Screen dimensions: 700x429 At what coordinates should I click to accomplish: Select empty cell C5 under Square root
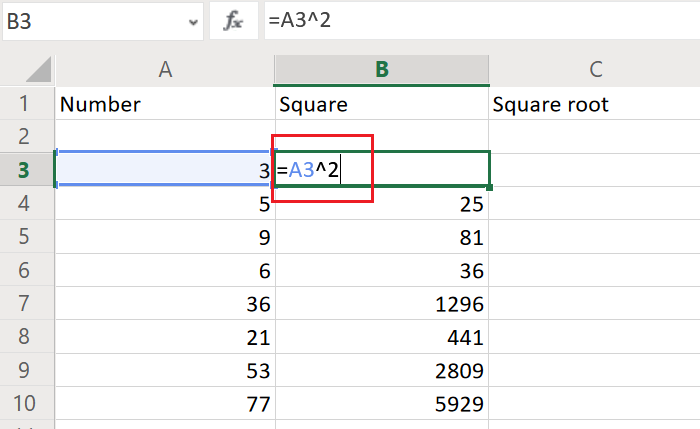pyautogui.click(x=595, y=237)
